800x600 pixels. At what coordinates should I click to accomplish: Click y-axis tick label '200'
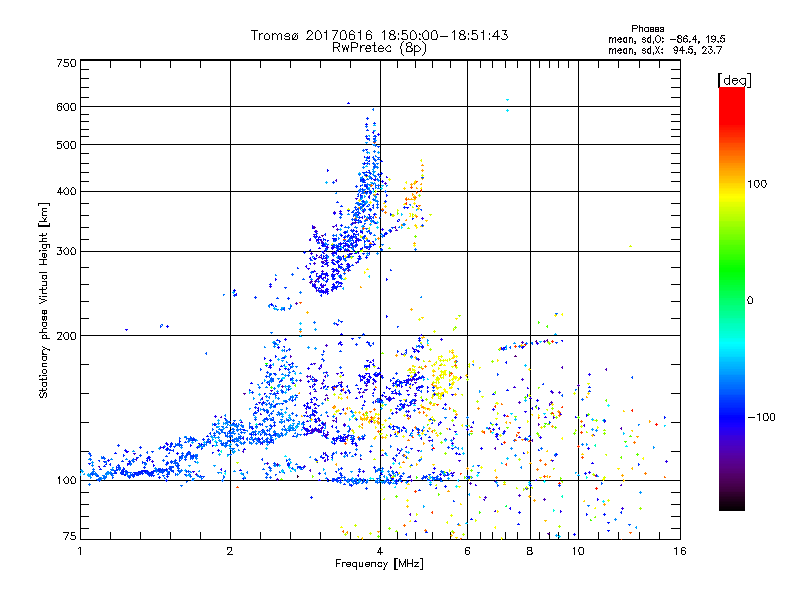tap(67, 336)
